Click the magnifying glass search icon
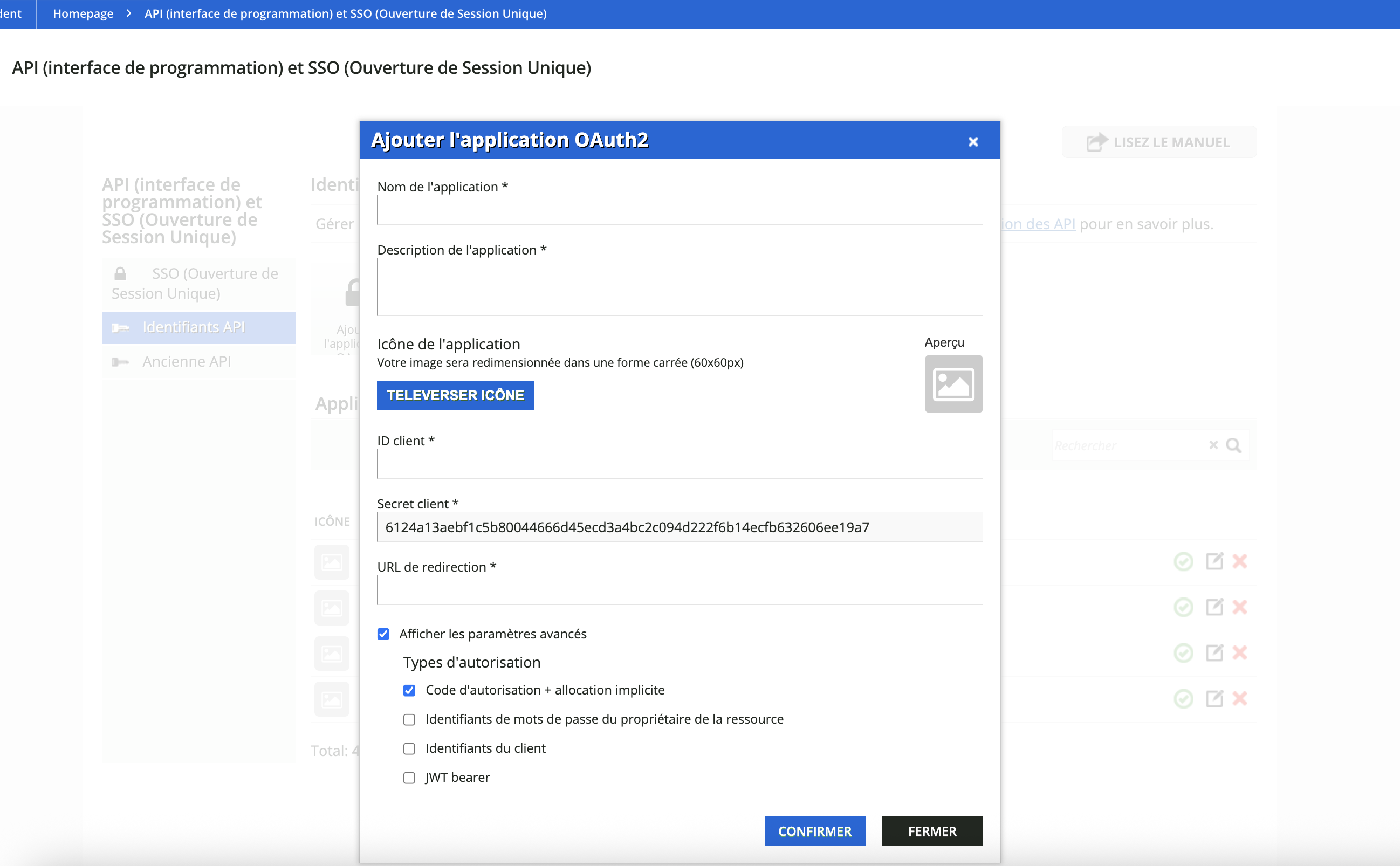1400x866 pixels. (x=1233, y=445)
